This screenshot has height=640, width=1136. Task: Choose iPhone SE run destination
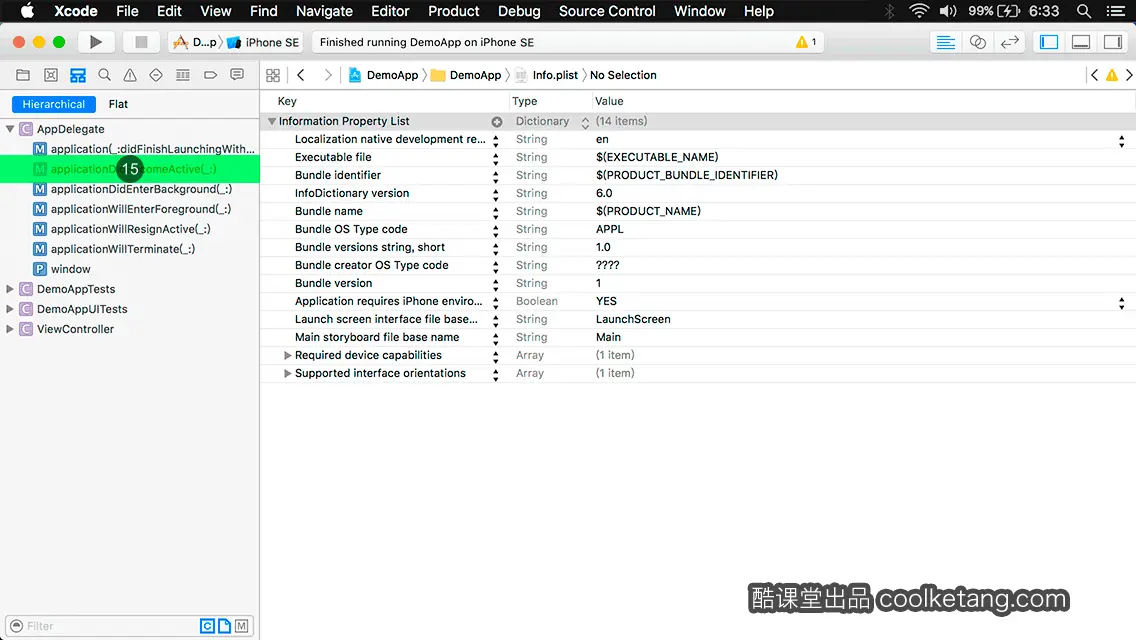click(264, 42)
